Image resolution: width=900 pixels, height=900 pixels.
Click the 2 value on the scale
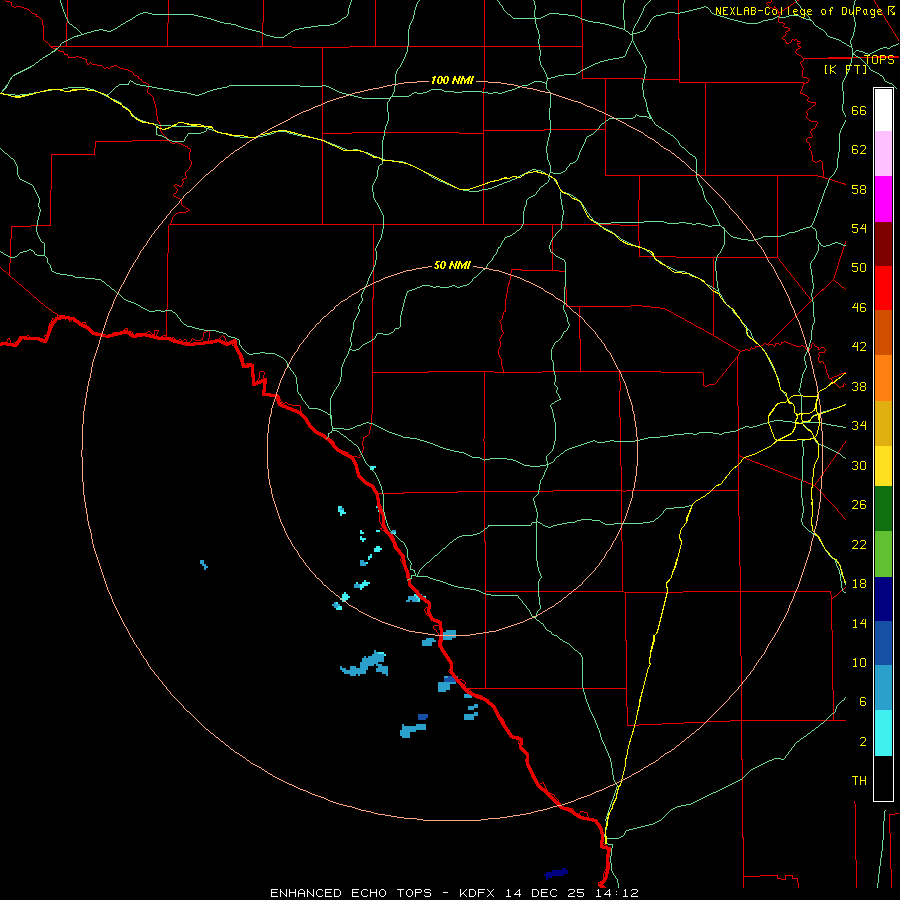pos(863,742)
